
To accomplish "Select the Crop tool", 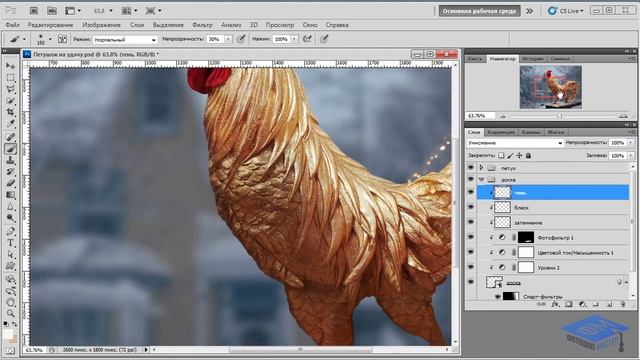I will pyautogui.click(x=11, y=112).
